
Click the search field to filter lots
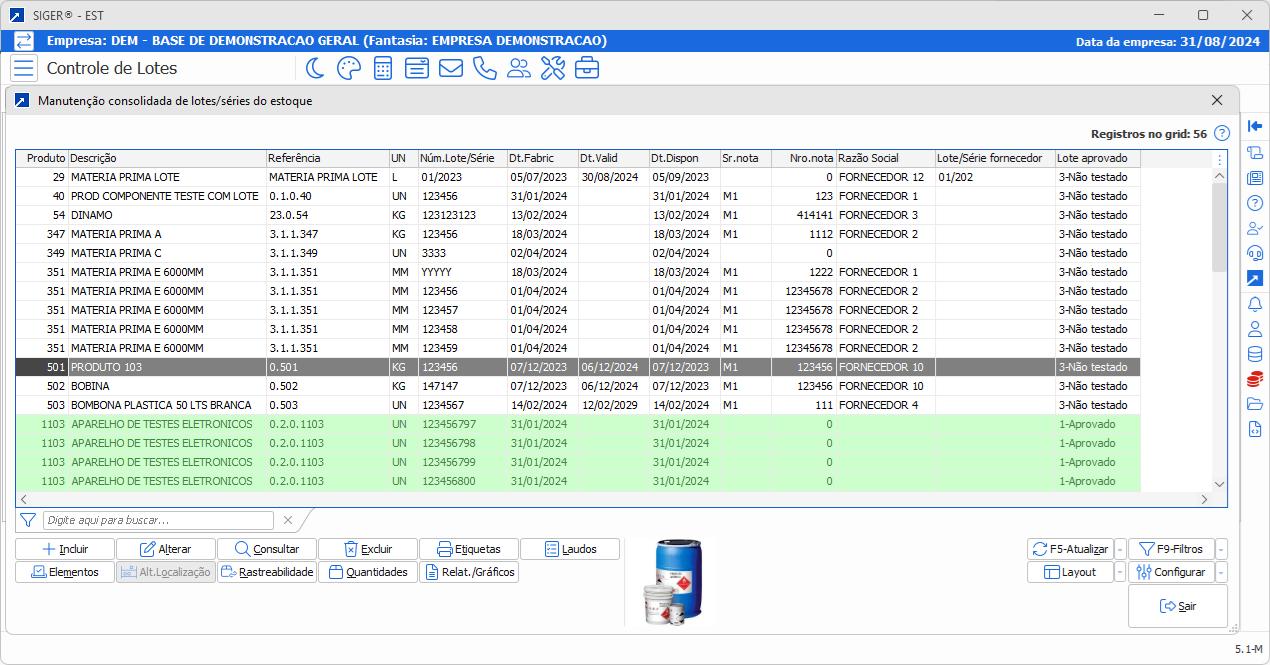(x=158, y=520)
